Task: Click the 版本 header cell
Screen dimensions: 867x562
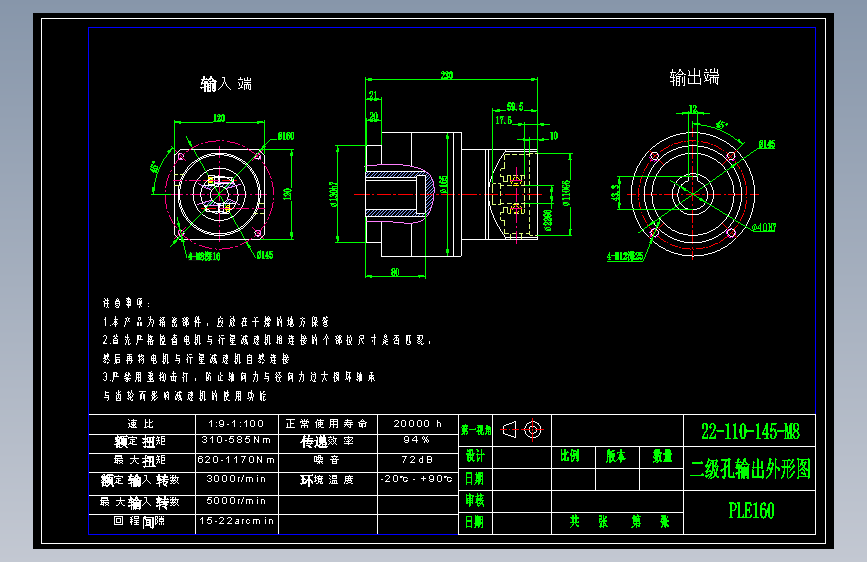Action: pyautogui.click(x=615, y=456)
